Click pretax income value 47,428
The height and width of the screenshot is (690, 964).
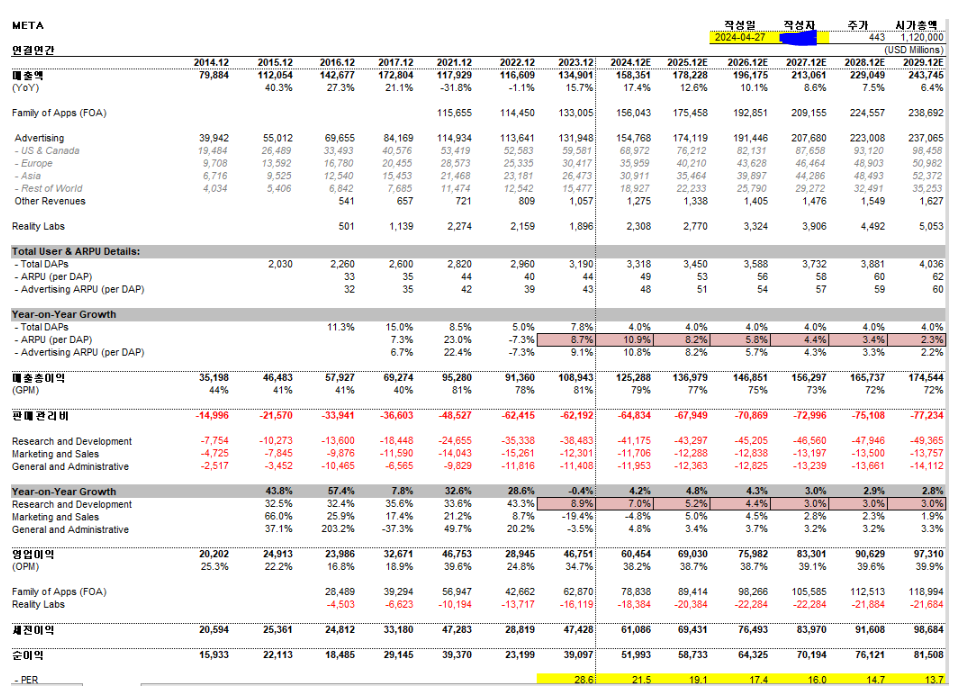click(x=579, y=630)
